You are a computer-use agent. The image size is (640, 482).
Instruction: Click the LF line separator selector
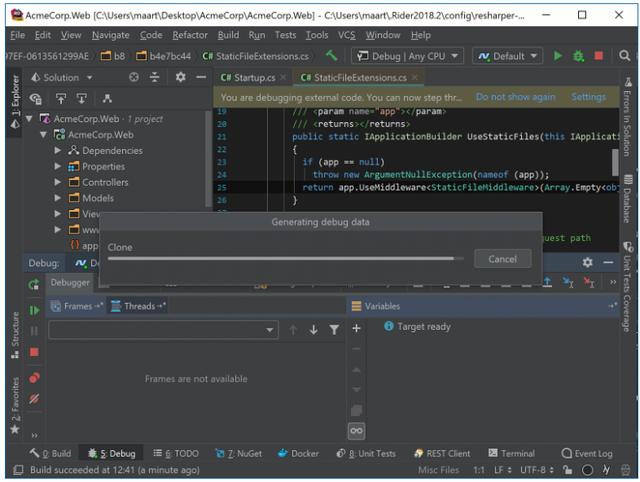[502, 470]
